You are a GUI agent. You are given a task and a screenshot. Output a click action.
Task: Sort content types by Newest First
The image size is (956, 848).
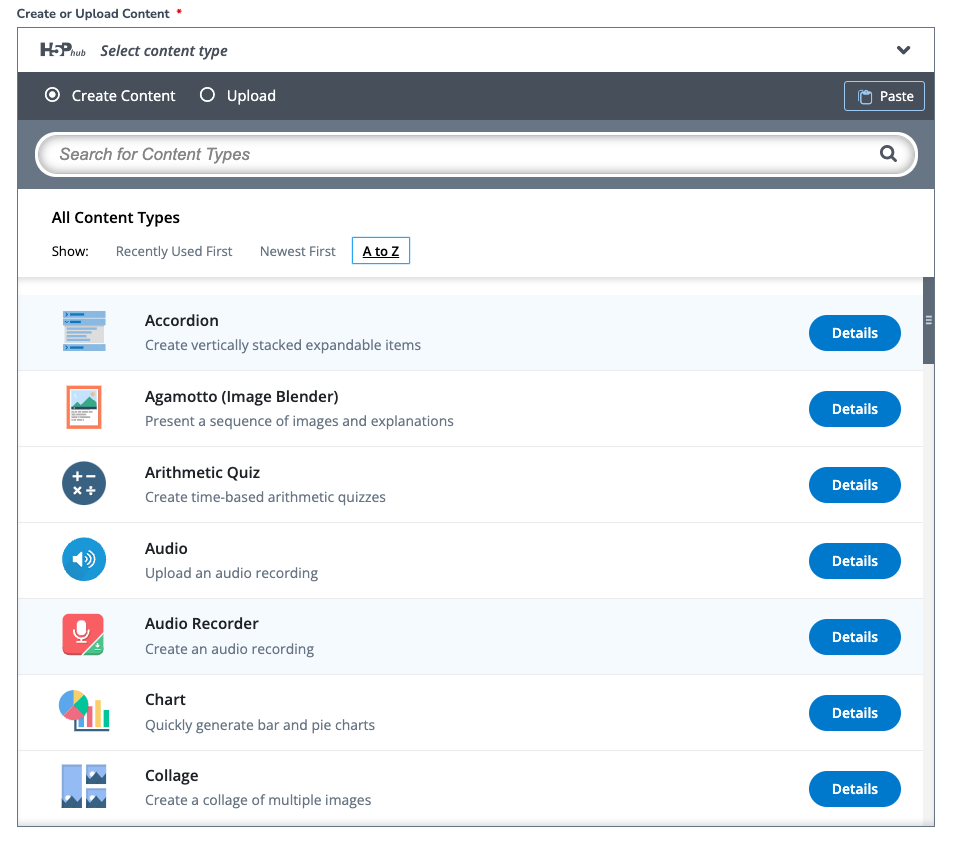pos(298,251)
